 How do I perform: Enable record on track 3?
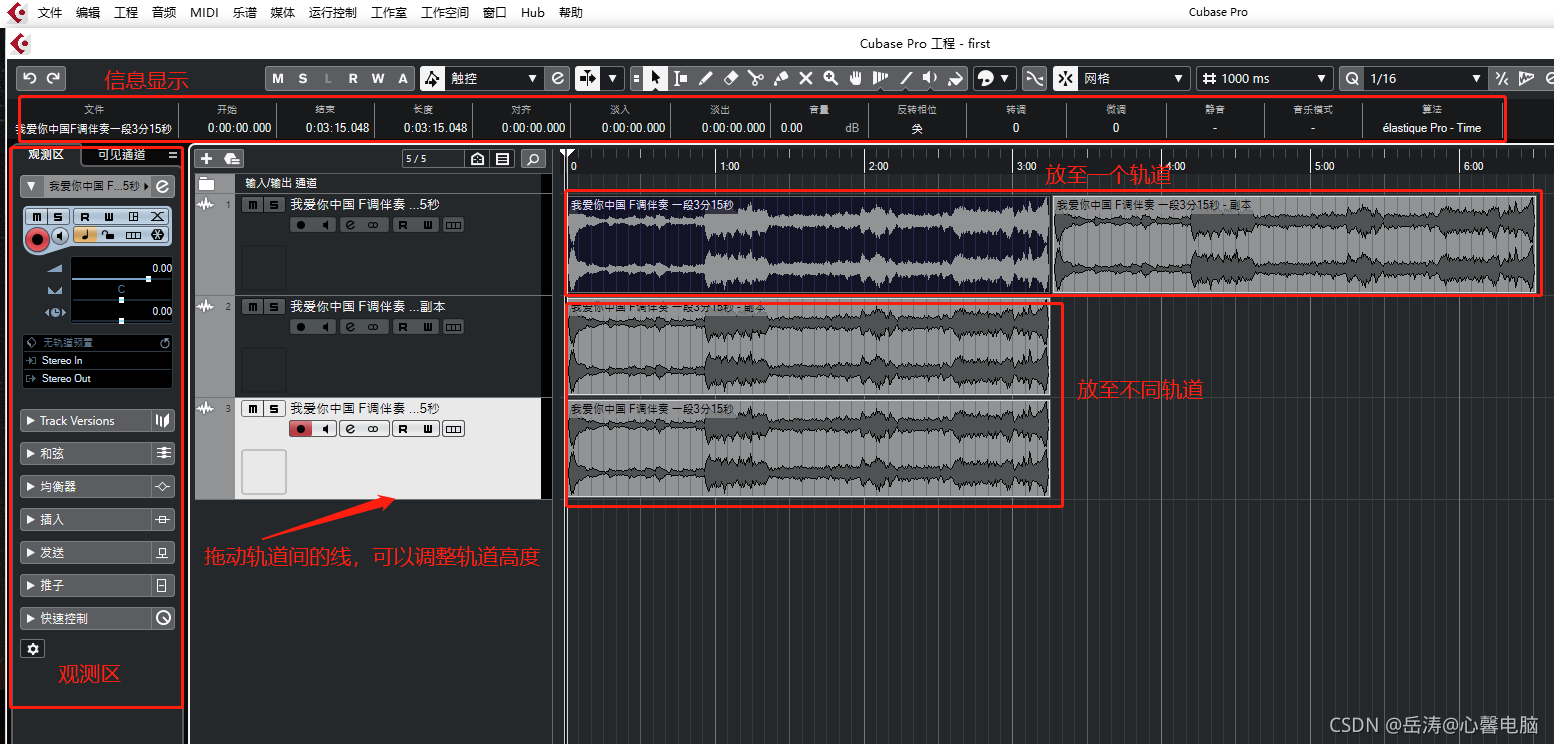(300, 429)
